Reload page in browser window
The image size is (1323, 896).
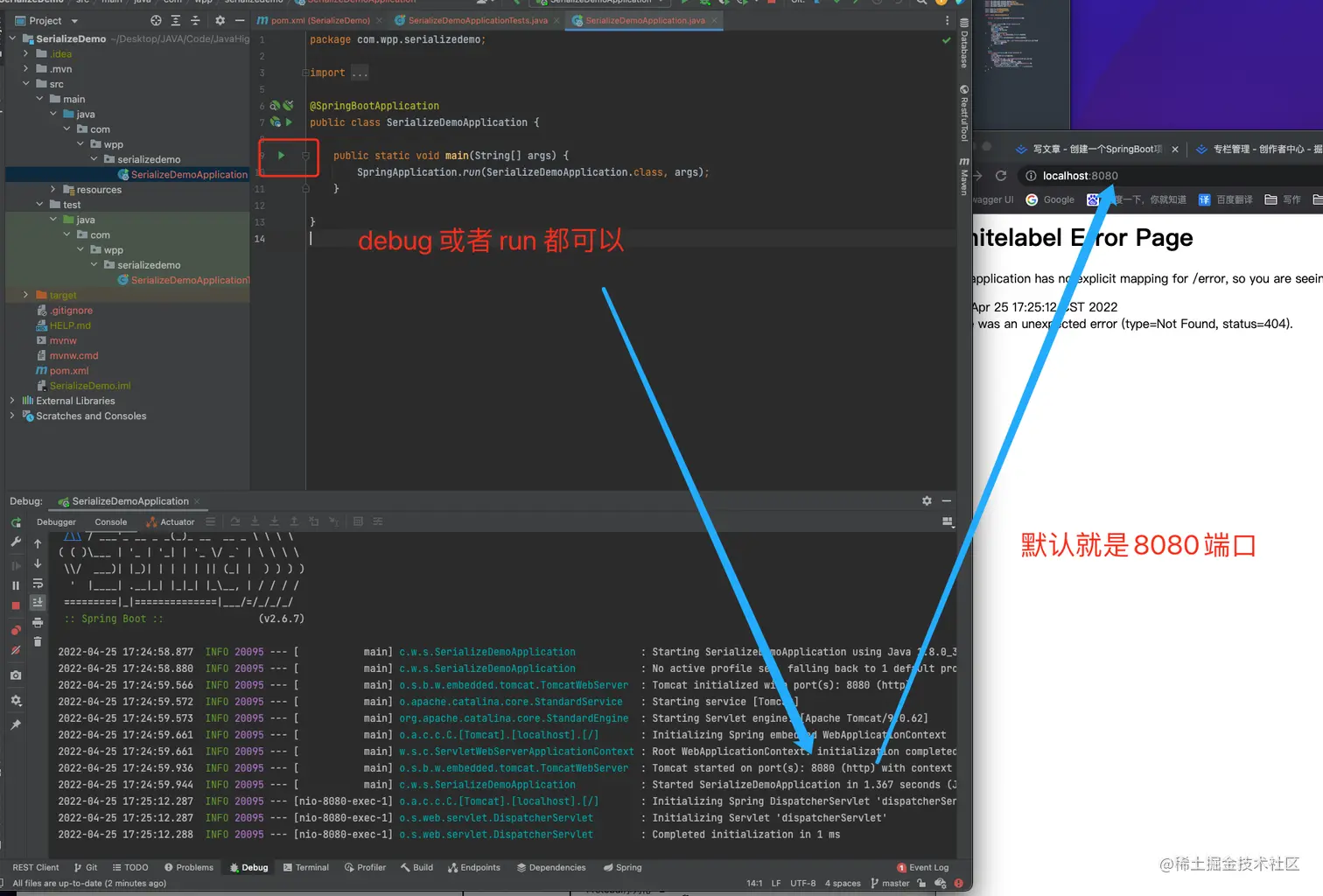(x=1001, y=176)
